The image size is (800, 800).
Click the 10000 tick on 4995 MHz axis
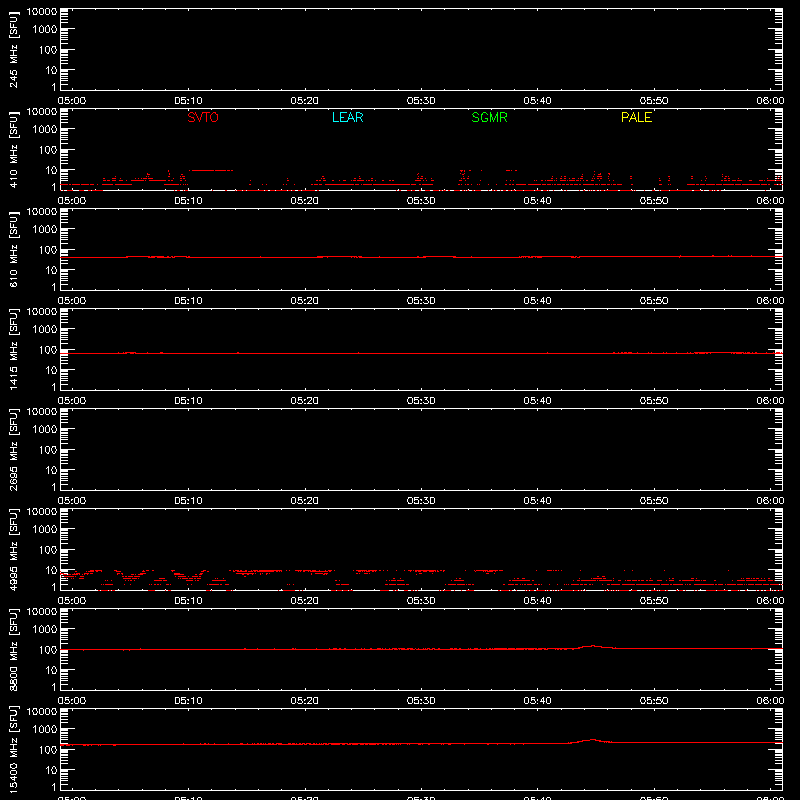coord(42,512)
